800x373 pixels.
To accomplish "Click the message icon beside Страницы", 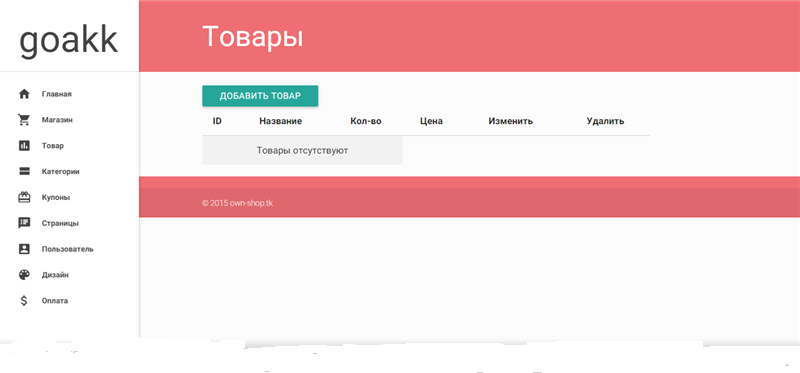I will click(24, 223).
